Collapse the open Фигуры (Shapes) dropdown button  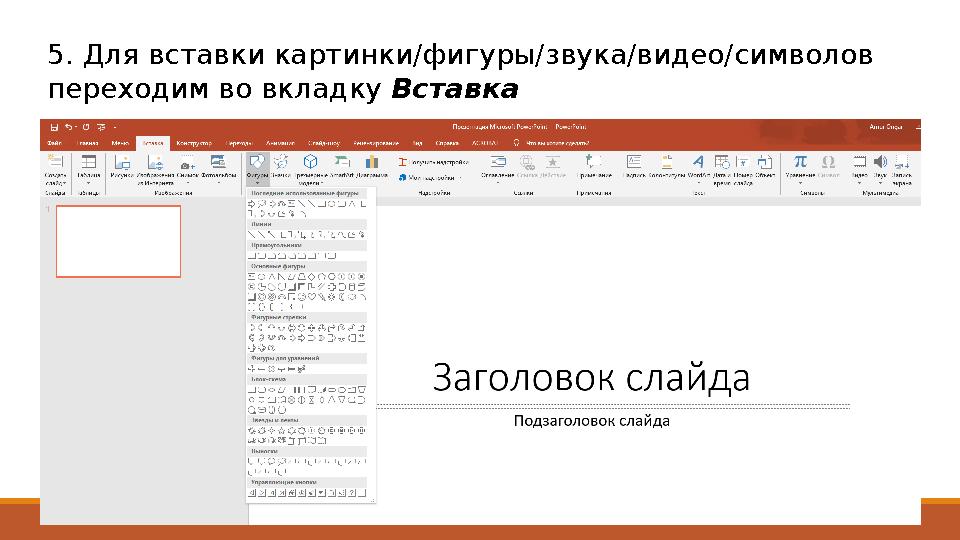[x=257, y=170]
